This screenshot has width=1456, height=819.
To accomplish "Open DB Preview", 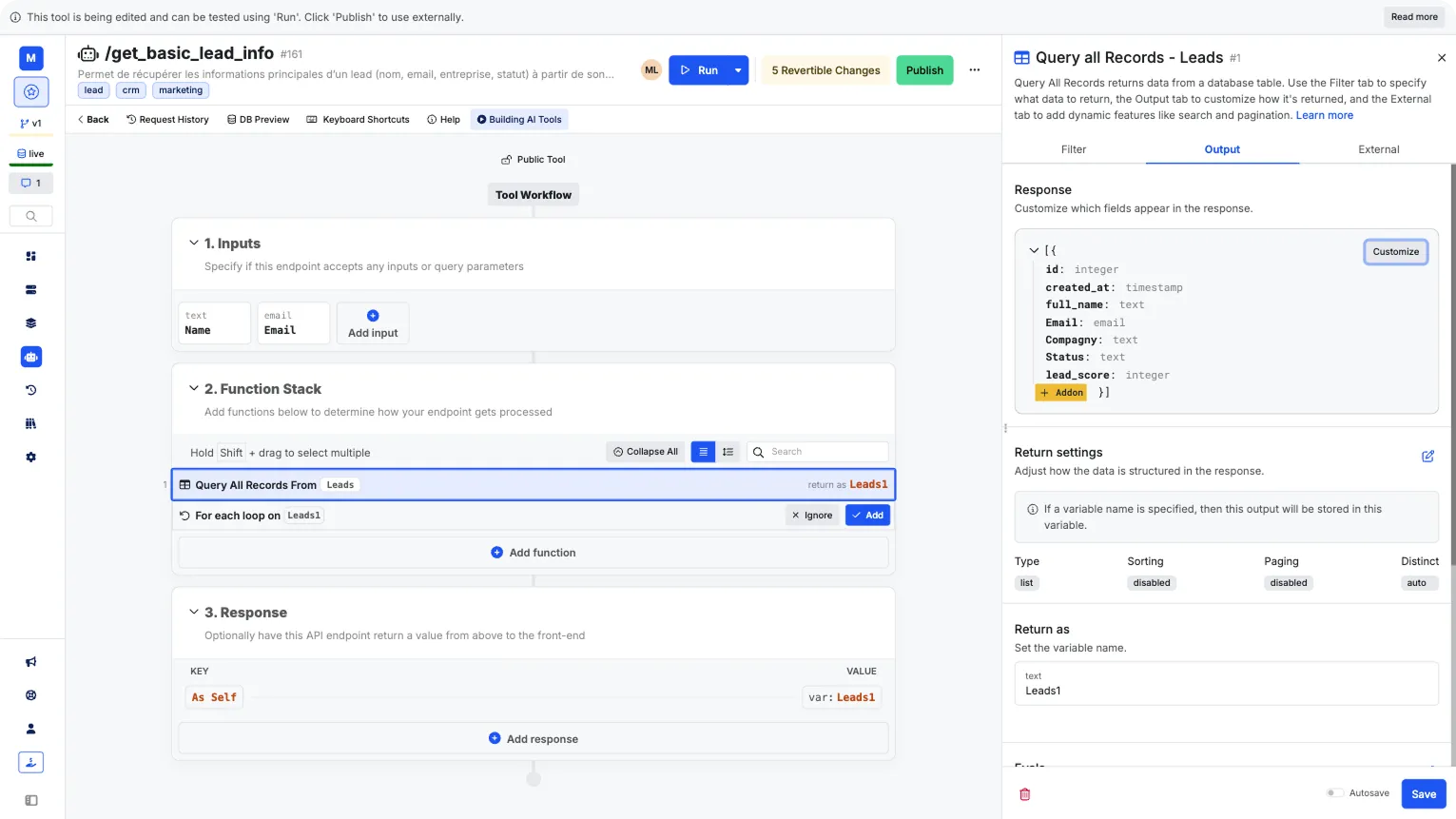I will [259, 120].
